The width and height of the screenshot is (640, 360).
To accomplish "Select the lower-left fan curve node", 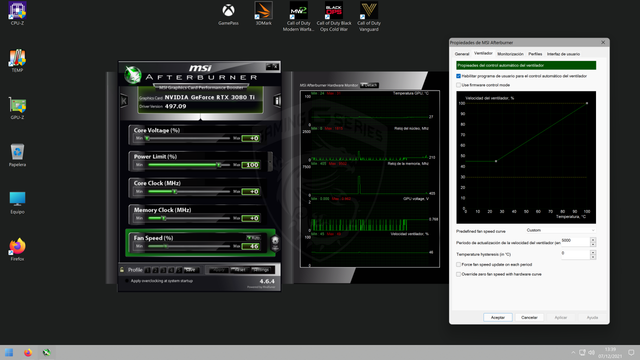I will click(496, 161).
